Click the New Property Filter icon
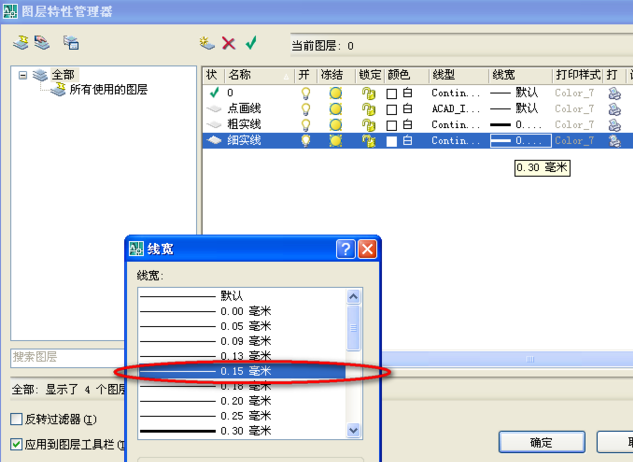 click(21, 43)
